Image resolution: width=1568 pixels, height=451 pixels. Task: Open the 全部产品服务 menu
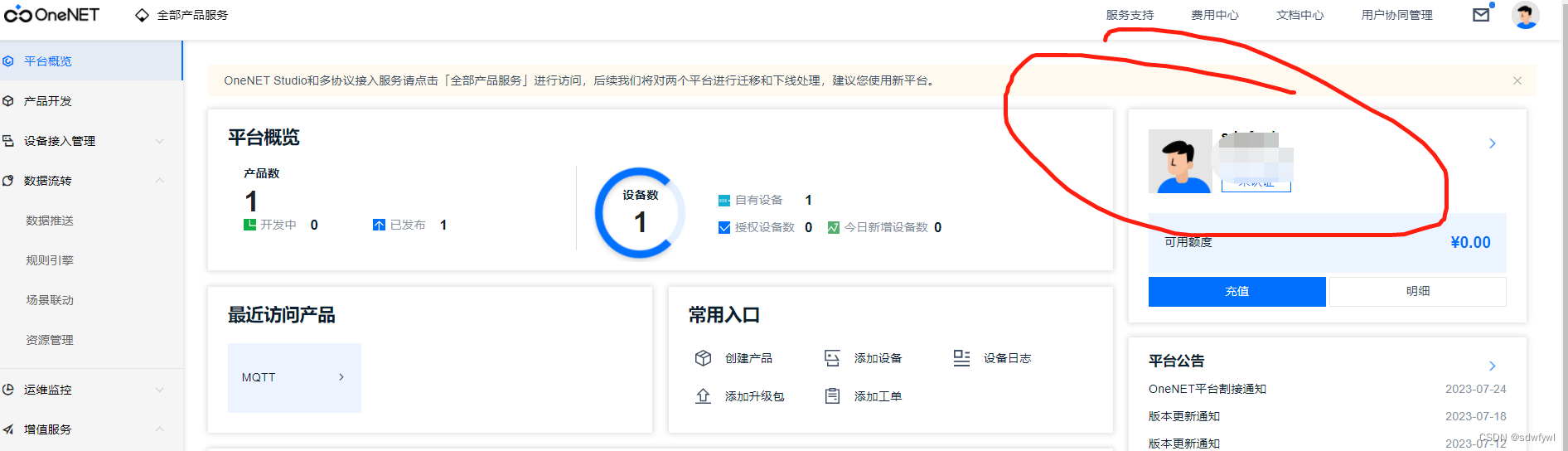click(192, 15)
